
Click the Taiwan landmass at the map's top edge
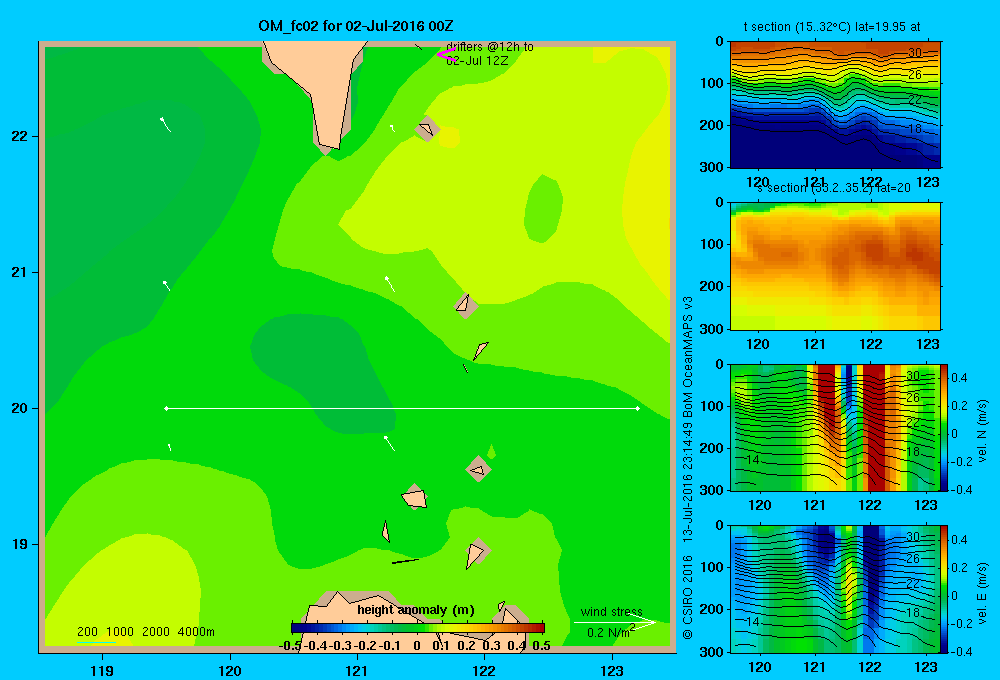point(322,89)
